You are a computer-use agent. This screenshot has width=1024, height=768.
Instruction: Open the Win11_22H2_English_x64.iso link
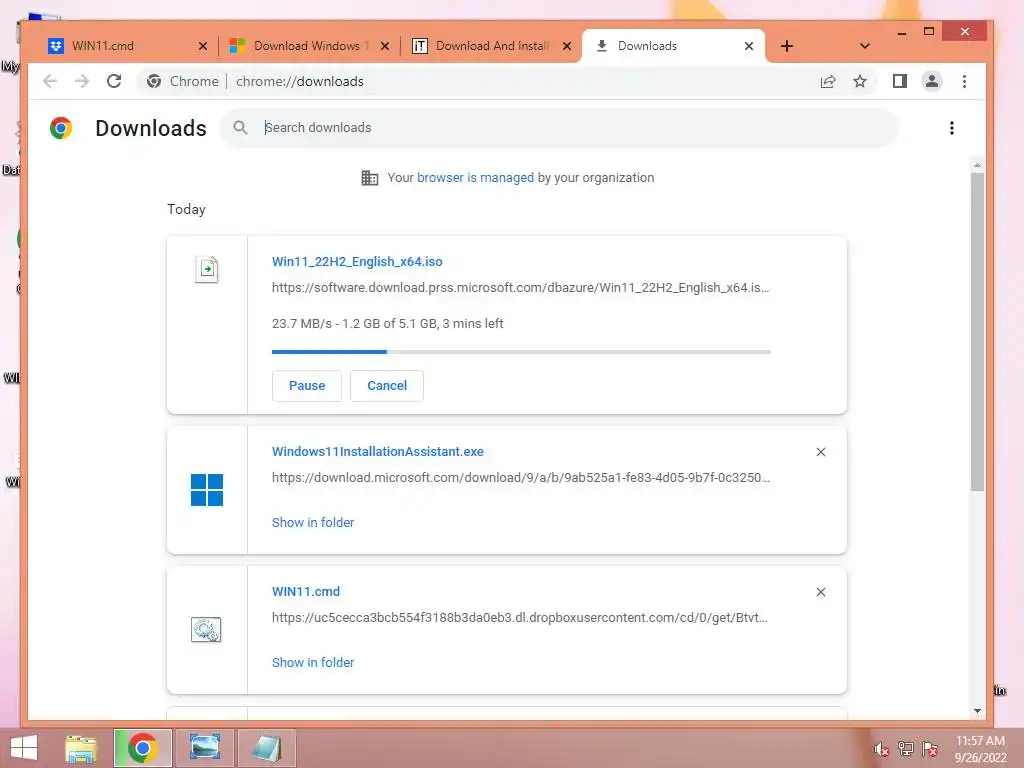[x=357, y=262]
